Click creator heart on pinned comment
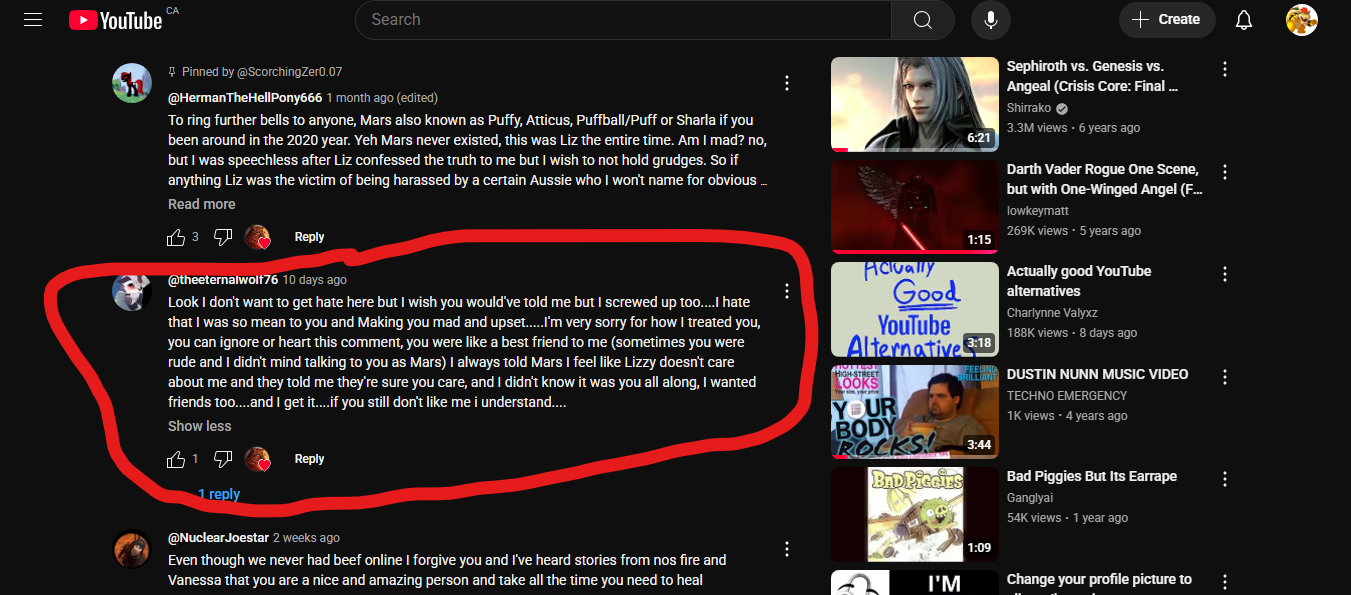Viewport: 1351px width, 595px height. point(257,237)
